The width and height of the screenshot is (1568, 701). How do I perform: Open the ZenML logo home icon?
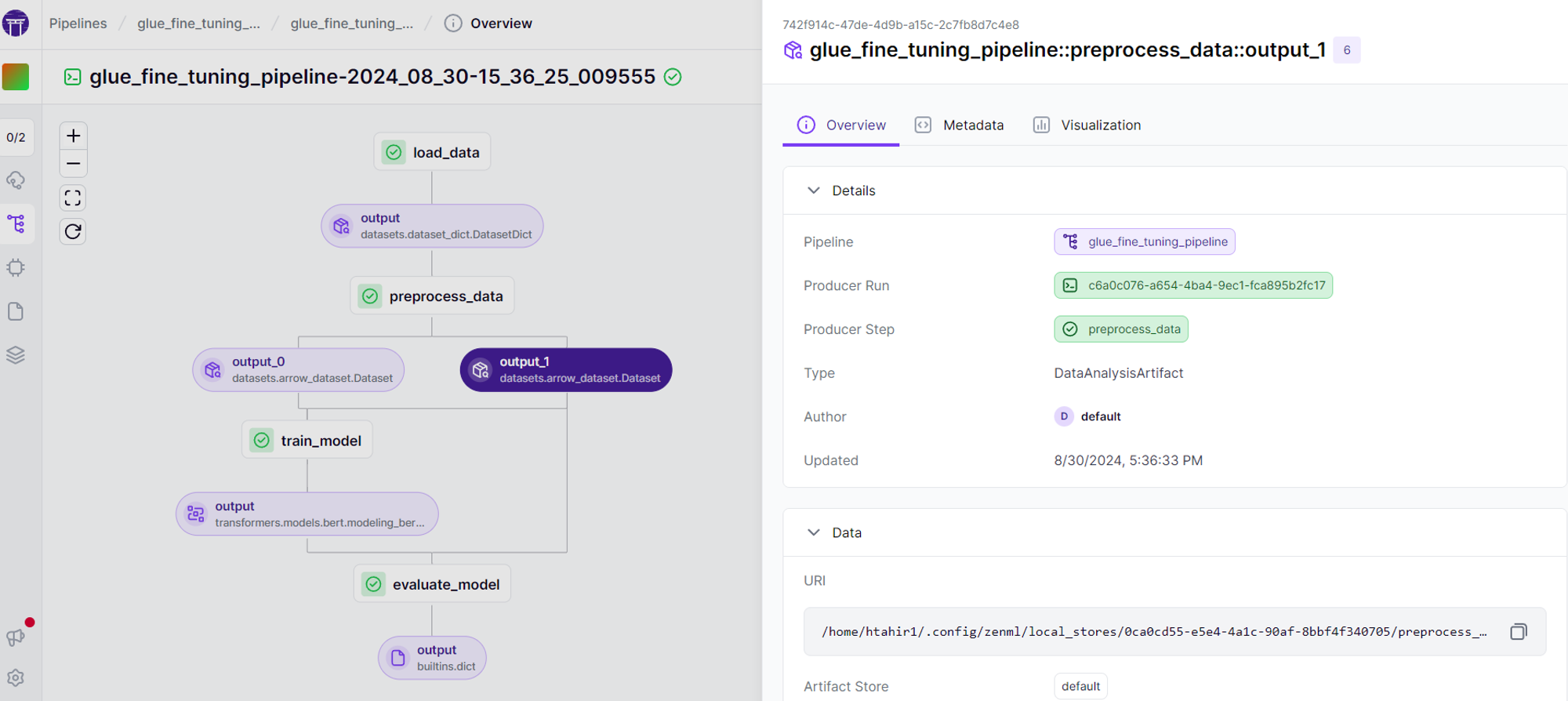tap(16, 23)
